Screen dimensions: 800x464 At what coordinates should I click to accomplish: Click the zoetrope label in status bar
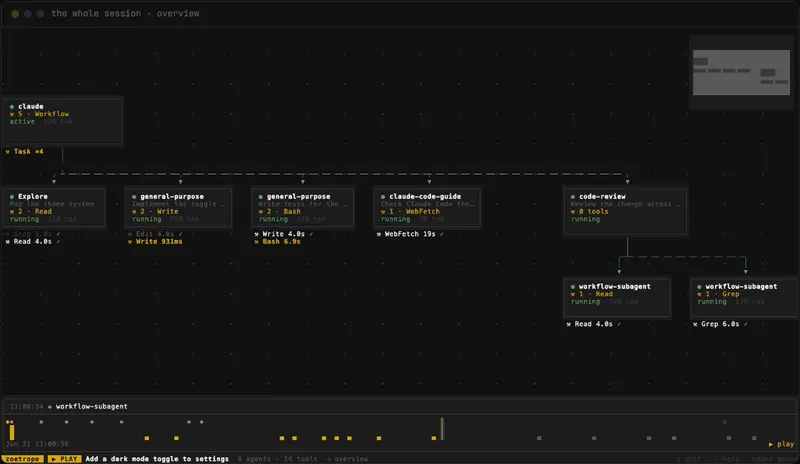pyautogui.click(x=22, y=459)
